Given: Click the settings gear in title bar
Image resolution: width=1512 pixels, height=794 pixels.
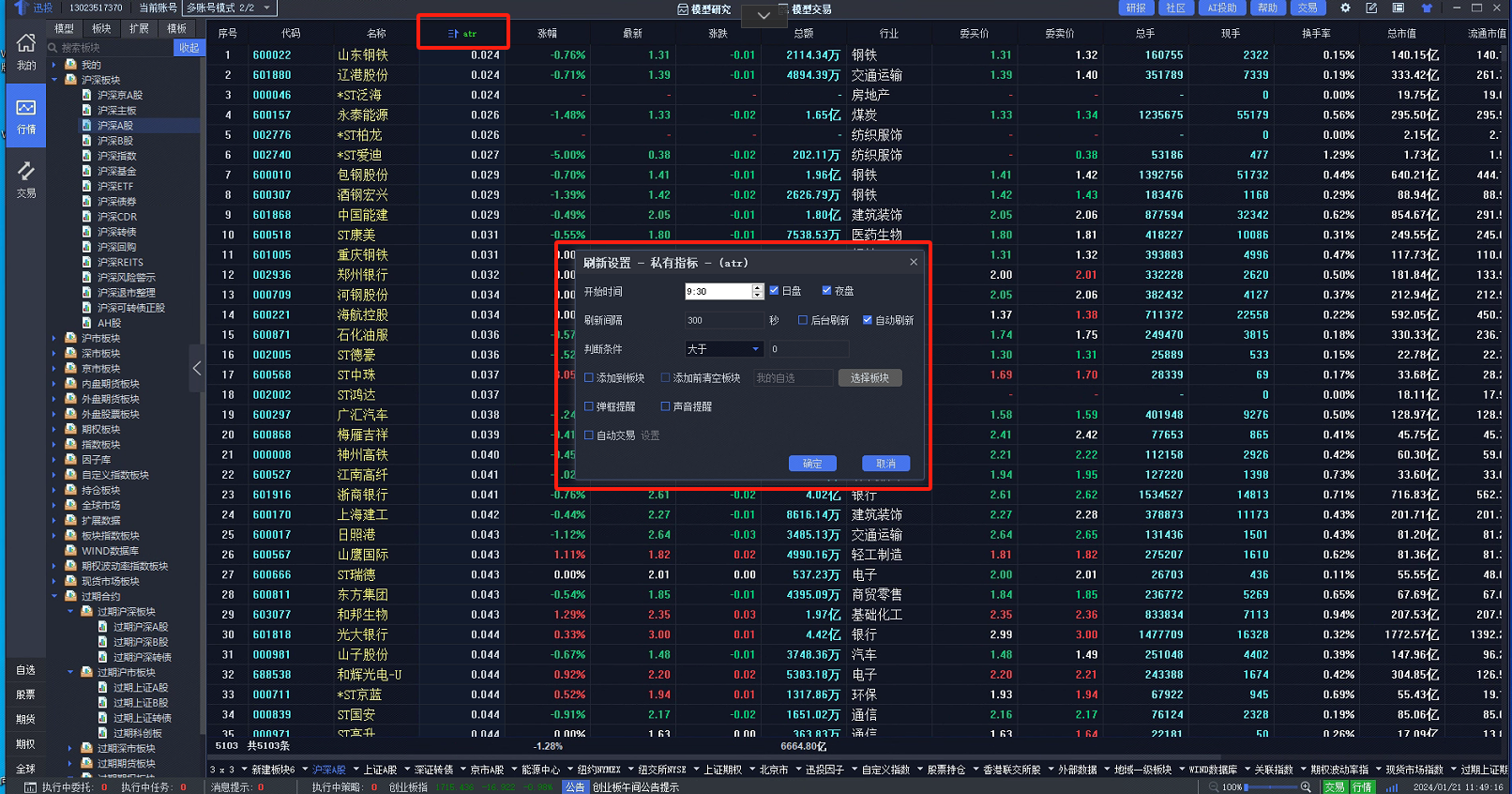Looking at the screenshot, I should click(1345, 8).
